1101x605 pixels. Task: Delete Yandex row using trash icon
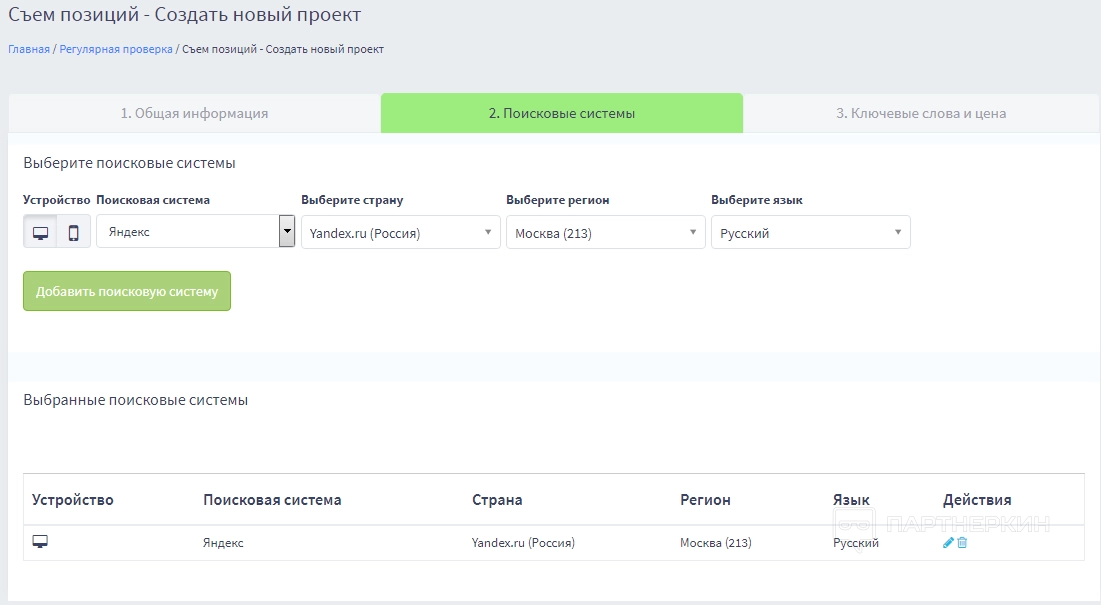point(962,543)
